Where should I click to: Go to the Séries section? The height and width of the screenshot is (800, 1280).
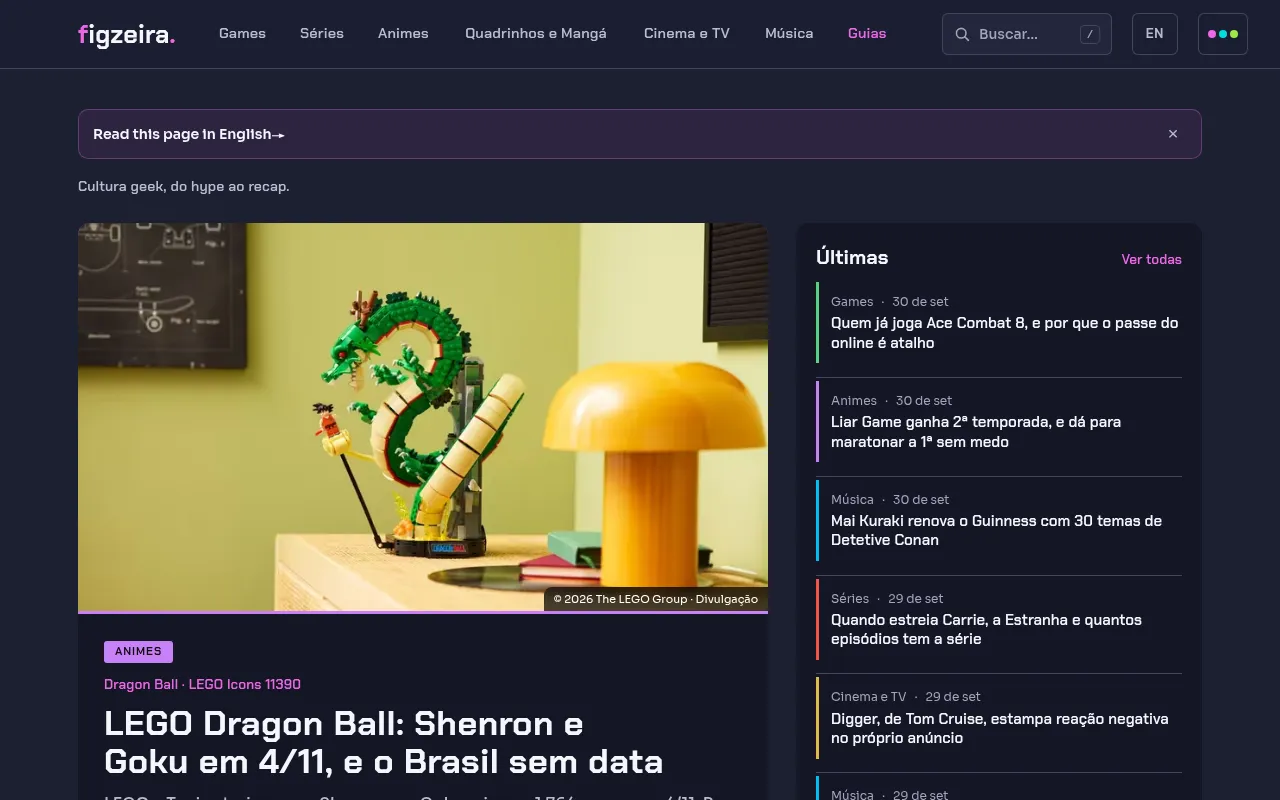322,34
